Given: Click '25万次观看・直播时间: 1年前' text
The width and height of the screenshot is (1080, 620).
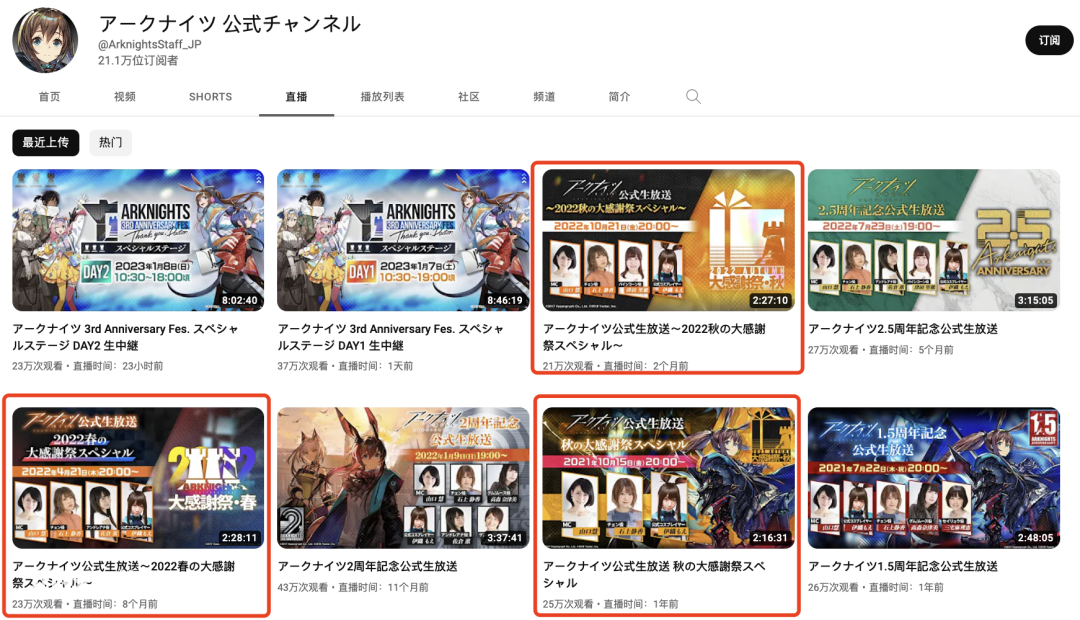Looking at the screenshot, I should click(610, 604).
